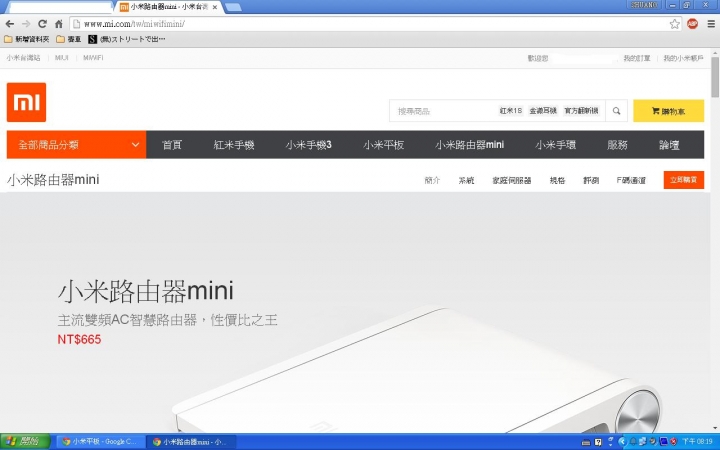Switch to 小米平板 Chrome taskbar window

point(99,441)
